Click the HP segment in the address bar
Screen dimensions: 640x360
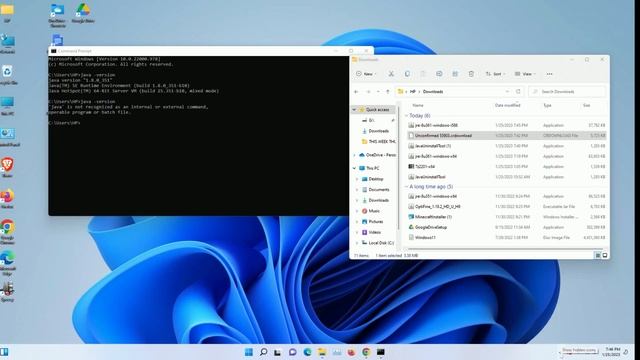point(413,92)
